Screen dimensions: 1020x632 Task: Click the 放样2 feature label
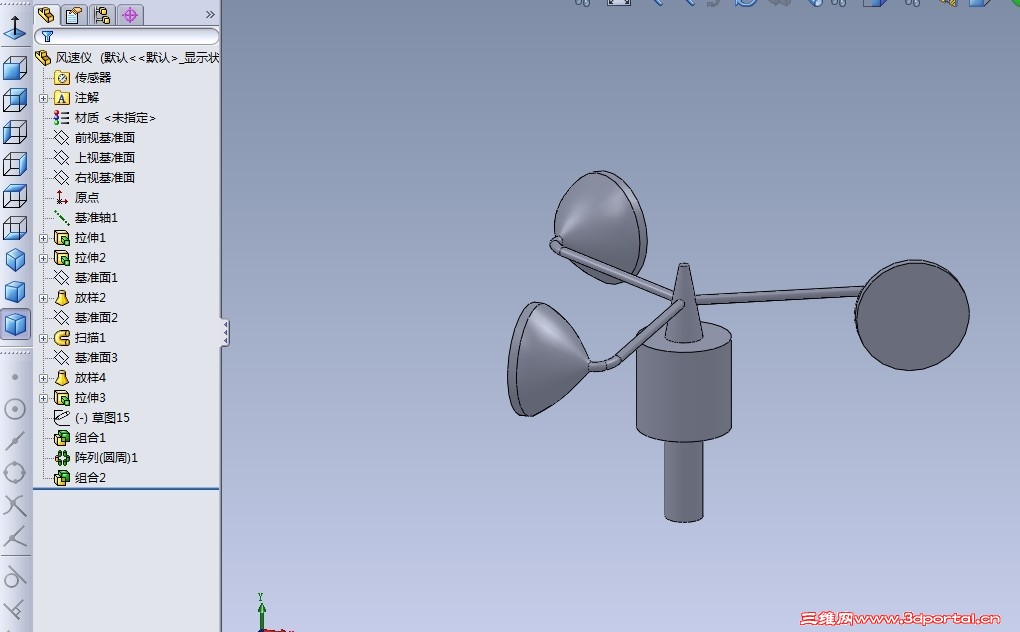[90, 298]
